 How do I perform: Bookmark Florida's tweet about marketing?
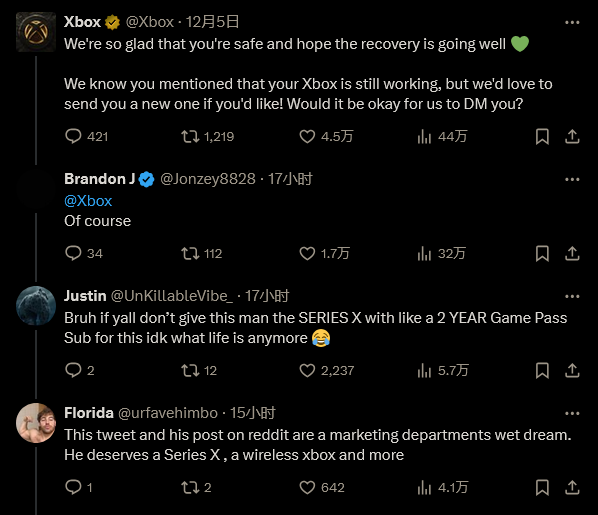tap(542, 487)
